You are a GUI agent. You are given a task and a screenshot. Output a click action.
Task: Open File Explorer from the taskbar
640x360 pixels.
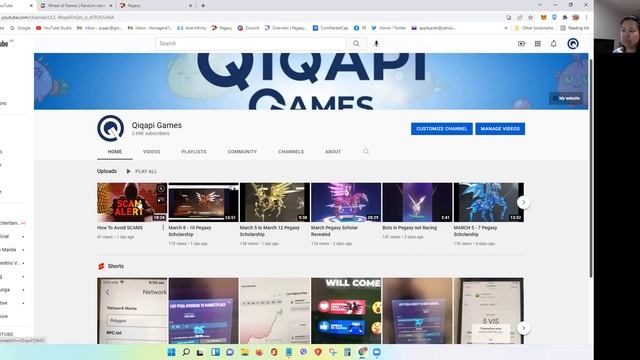(244, 352)
